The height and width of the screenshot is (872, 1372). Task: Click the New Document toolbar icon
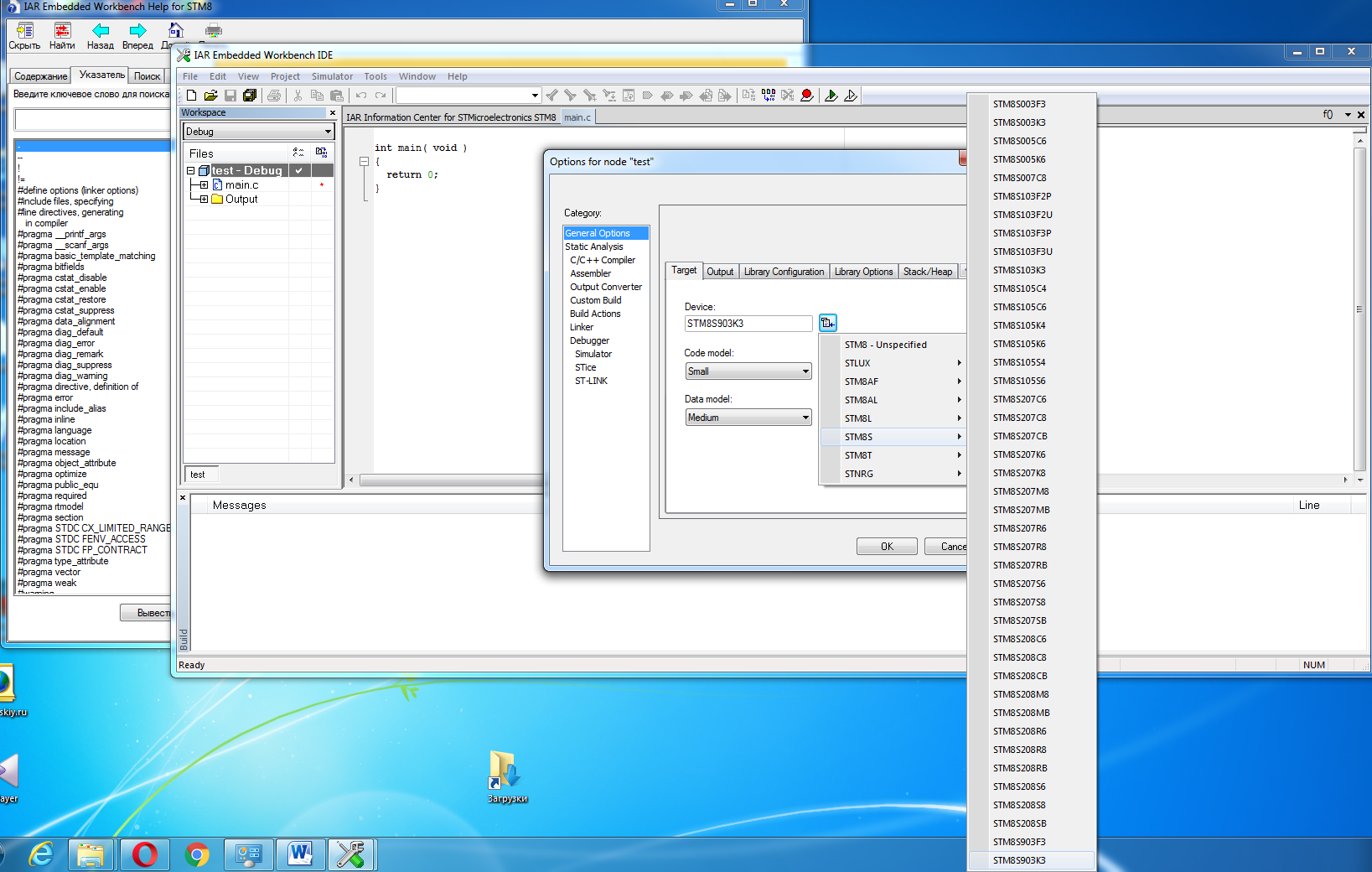click(x=191, y=96)
